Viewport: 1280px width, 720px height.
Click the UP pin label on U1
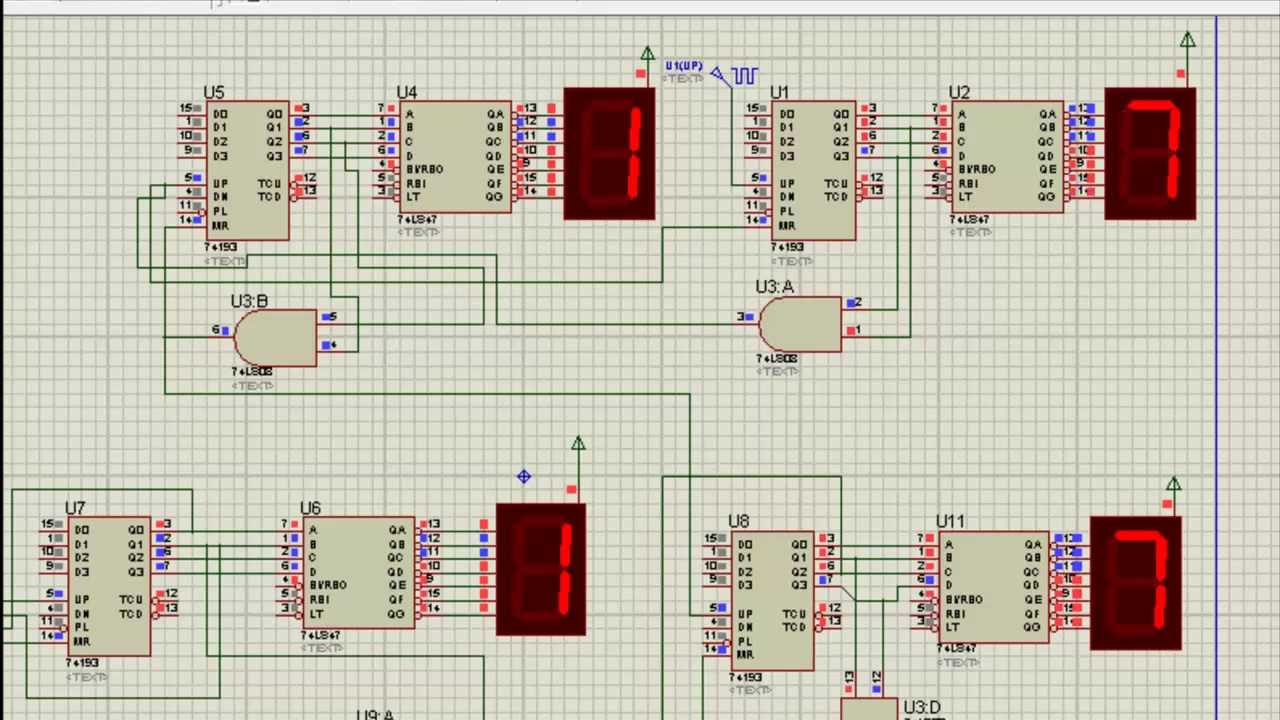click(786, 184)
